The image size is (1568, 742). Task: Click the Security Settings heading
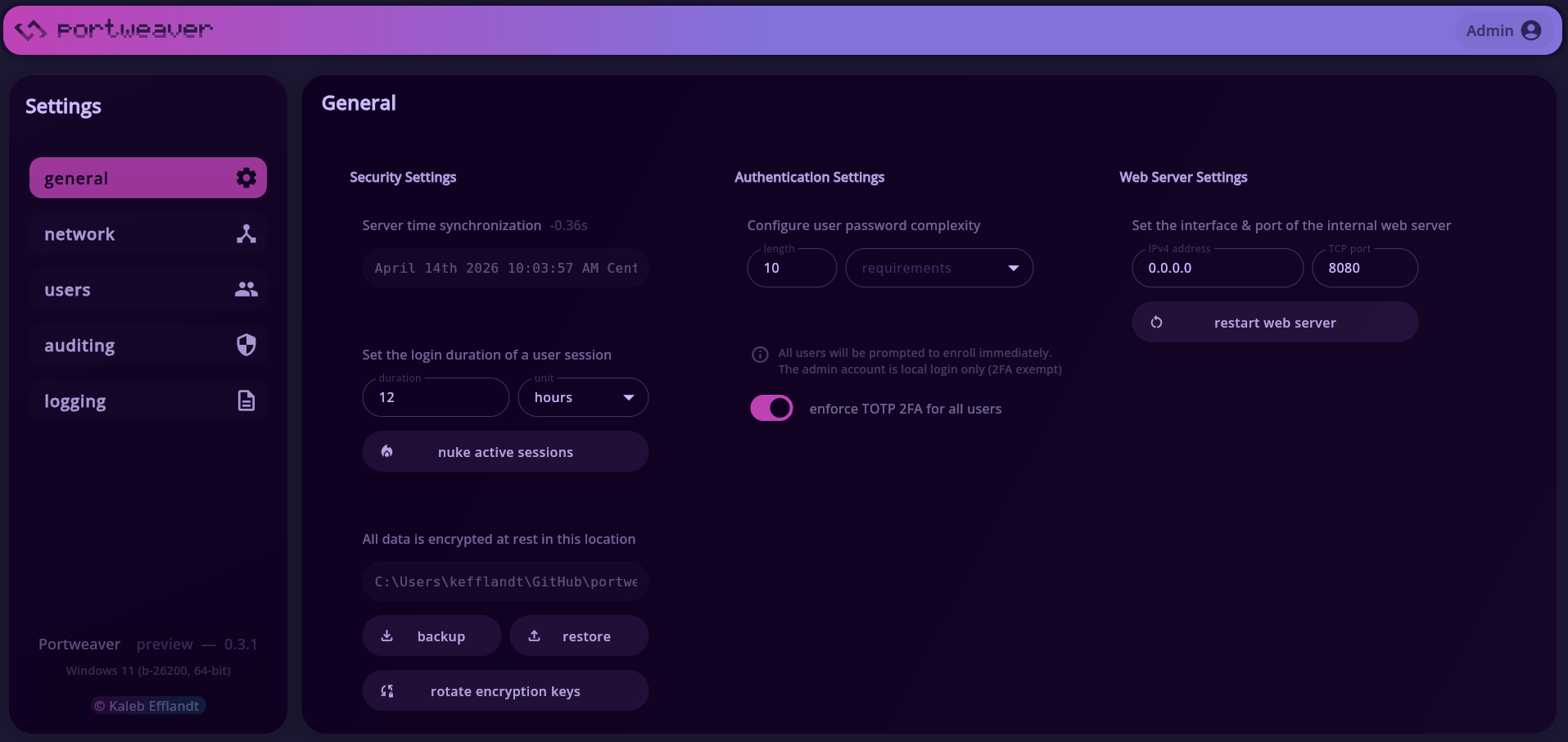[x=403, y=177]
